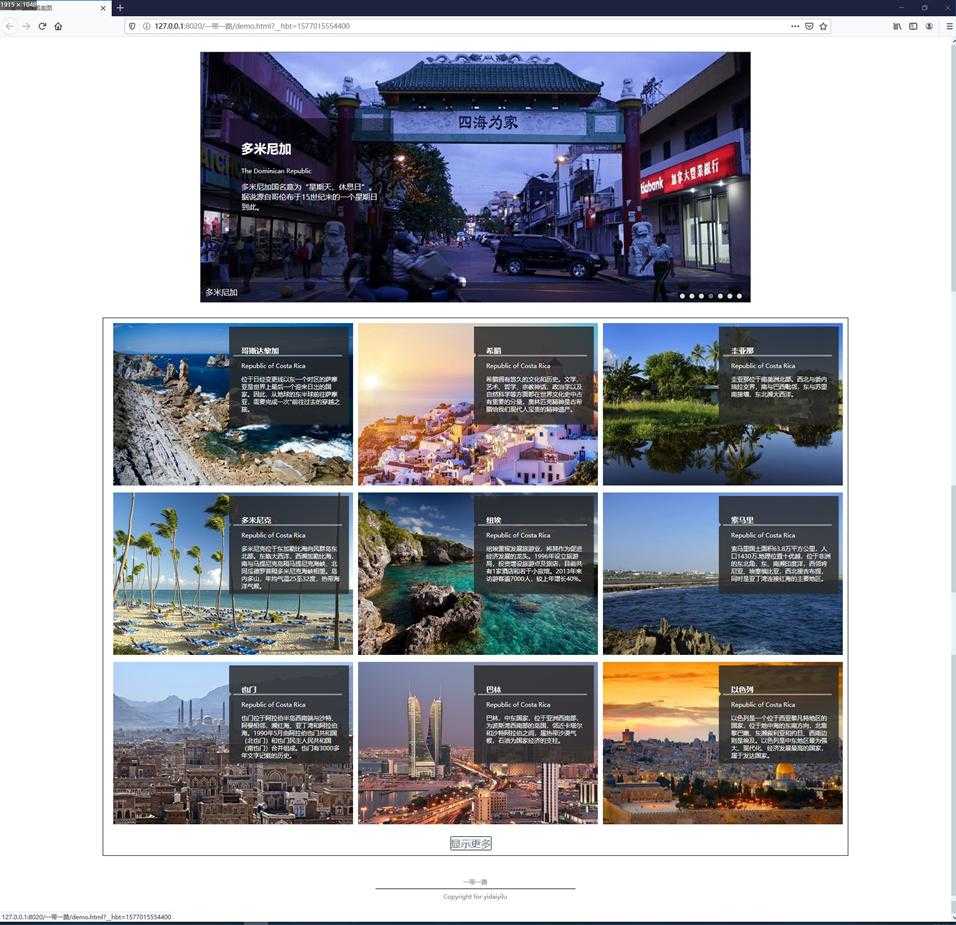Viewport: 956px width, 925px height.
Task: Open the 索马里 dark sea coast card
Action: coord(722,574)
